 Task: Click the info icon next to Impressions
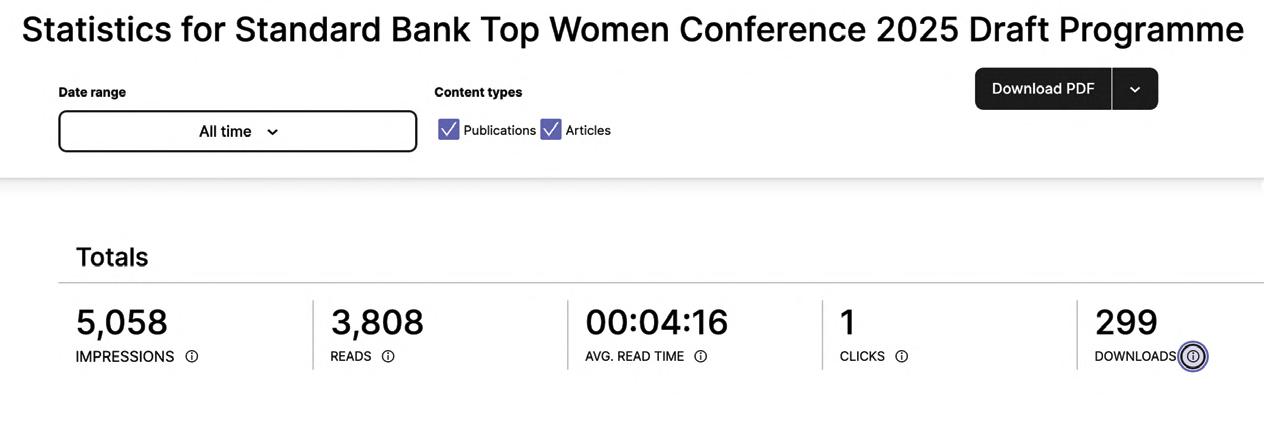192,356
